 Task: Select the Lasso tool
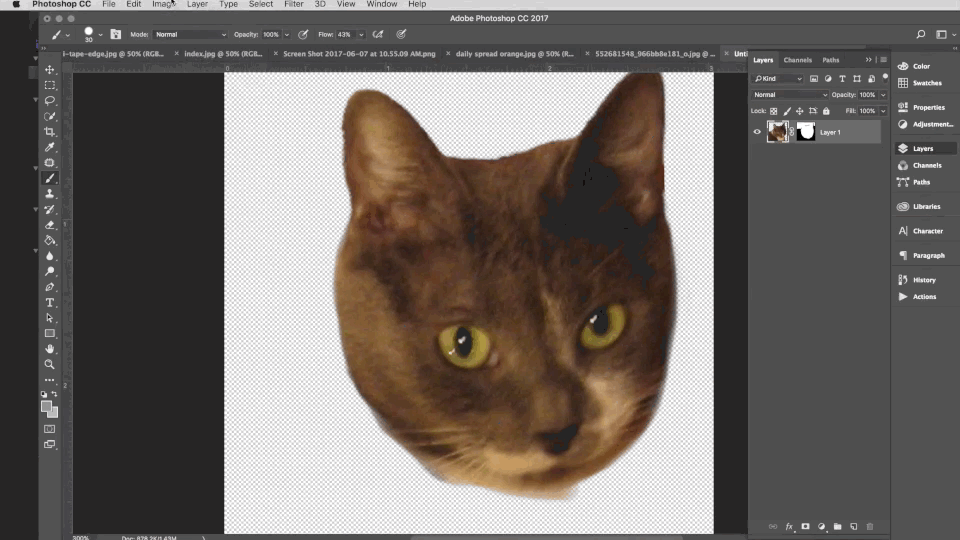point(50,100)
